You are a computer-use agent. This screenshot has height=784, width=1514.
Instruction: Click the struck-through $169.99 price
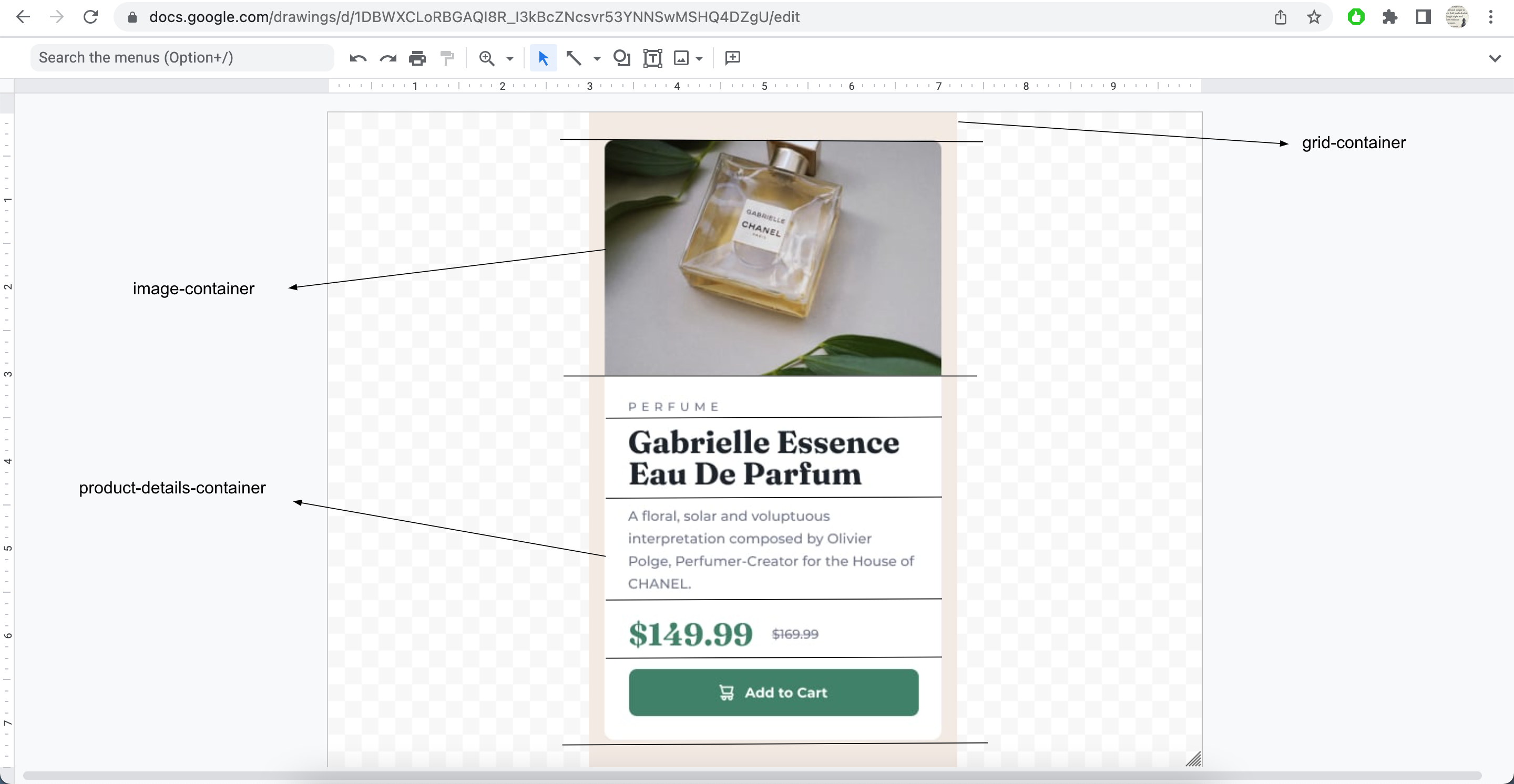pyautogui.click(x=795, y=634)
